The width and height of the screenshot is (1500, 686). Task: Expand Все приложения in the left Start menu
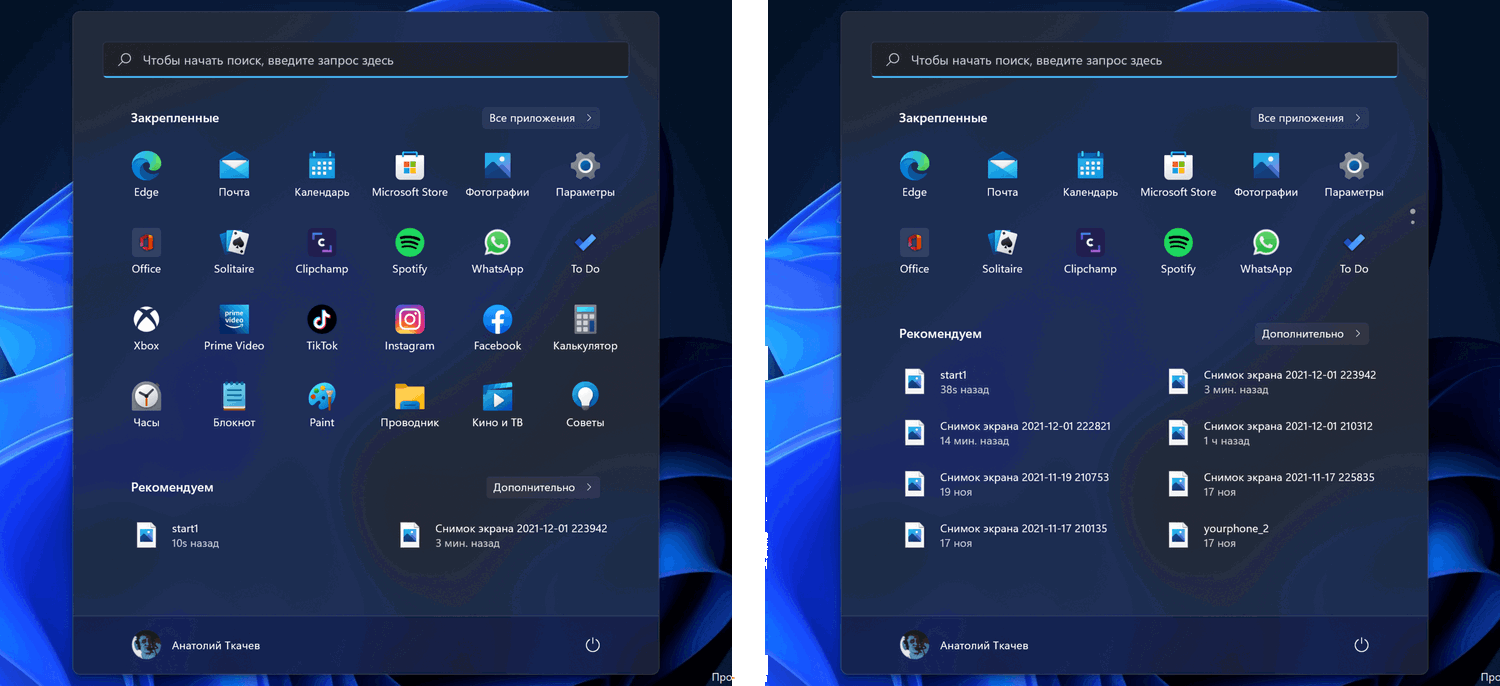[x=541, y=118]
